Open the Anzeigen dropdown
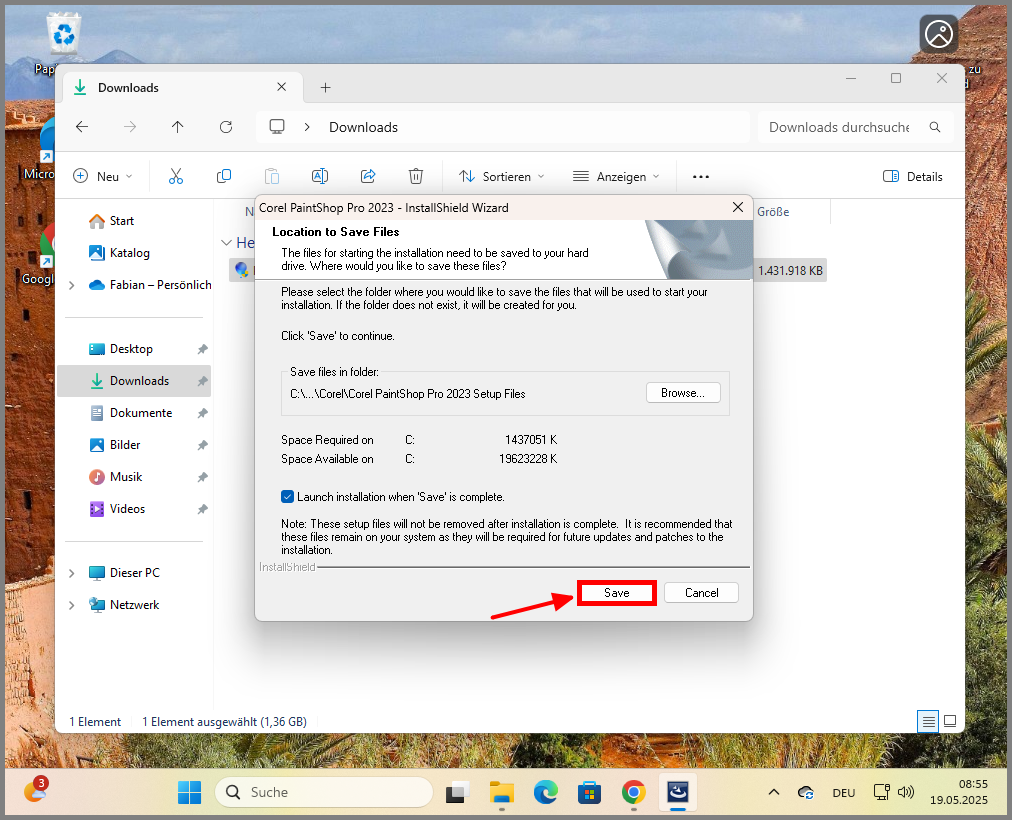1012x820 pixels. click(617, 176)
